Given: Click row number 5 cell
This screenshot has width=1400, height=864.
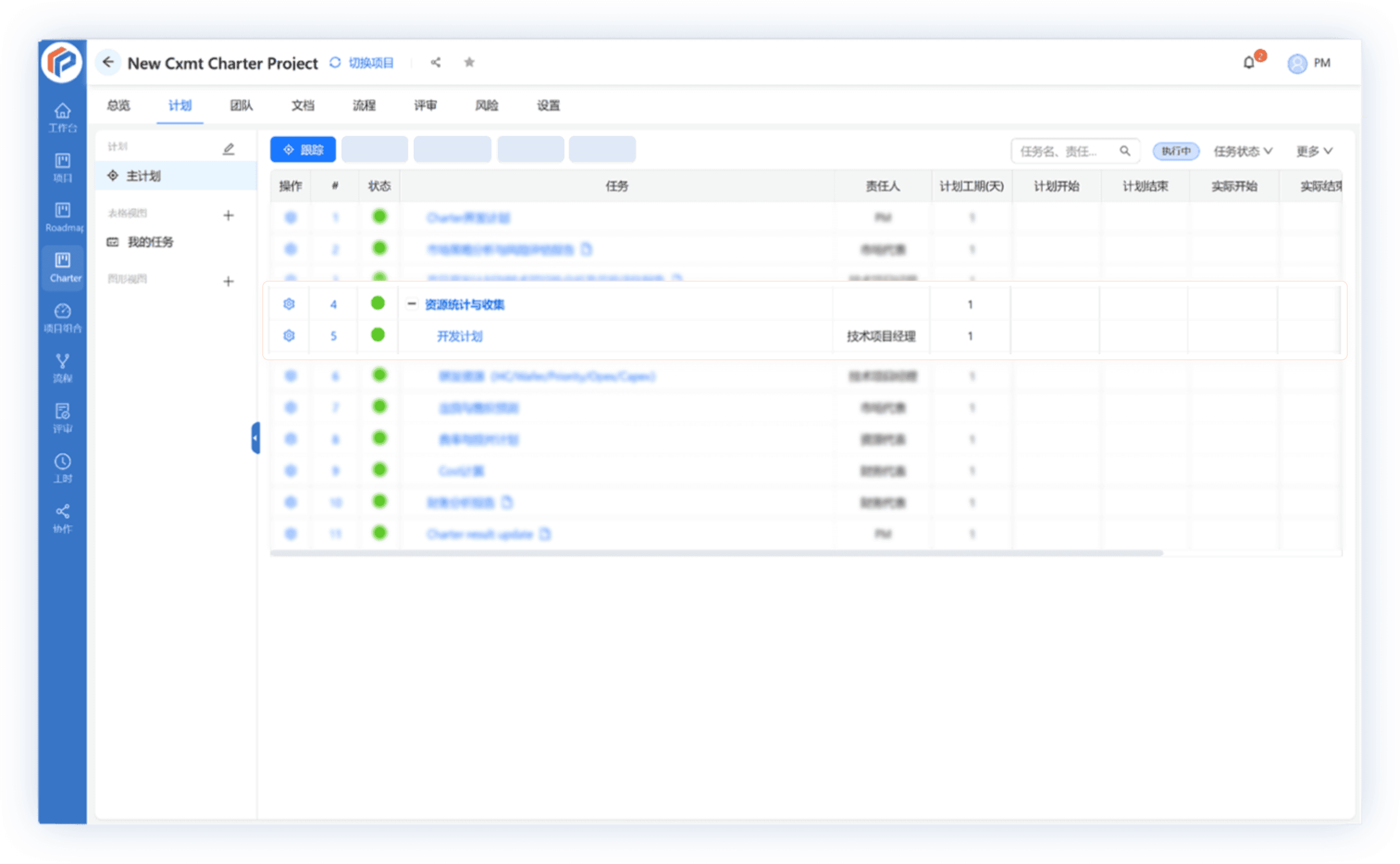Looking at the screenshot, I should [333, 336].
